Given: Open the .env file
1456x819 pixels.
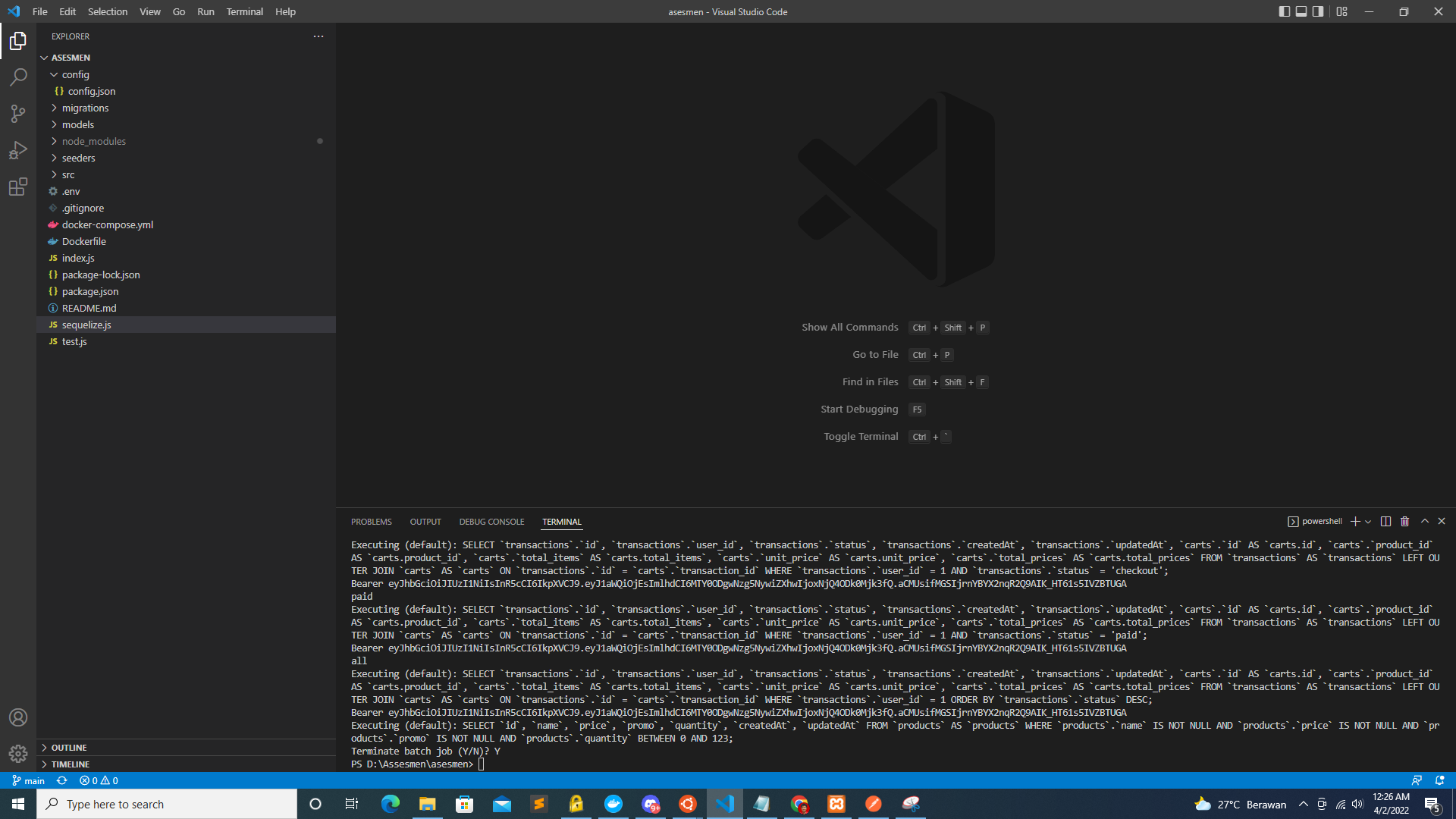Looking at the screenshot, I should 186,191.
